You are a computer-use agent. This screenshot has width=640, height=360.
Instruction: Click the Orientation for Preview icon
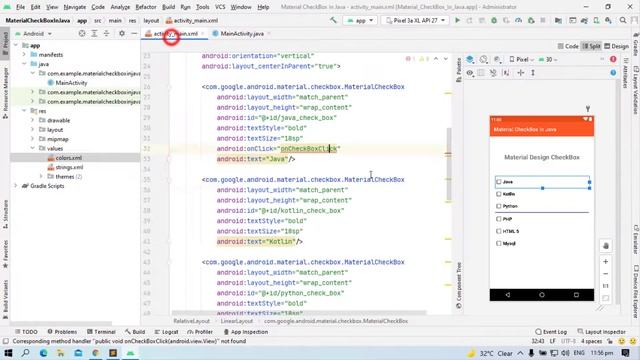(484, 60)
